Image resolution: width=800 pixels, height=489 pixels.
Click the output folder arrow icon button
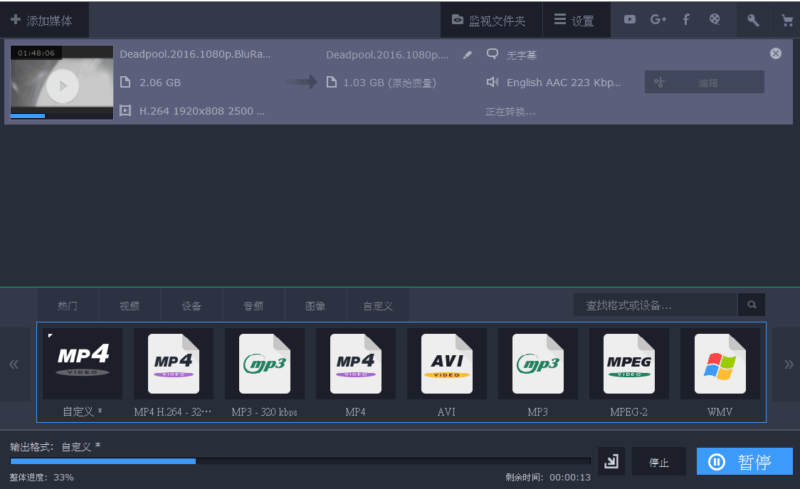coord(611,461)
